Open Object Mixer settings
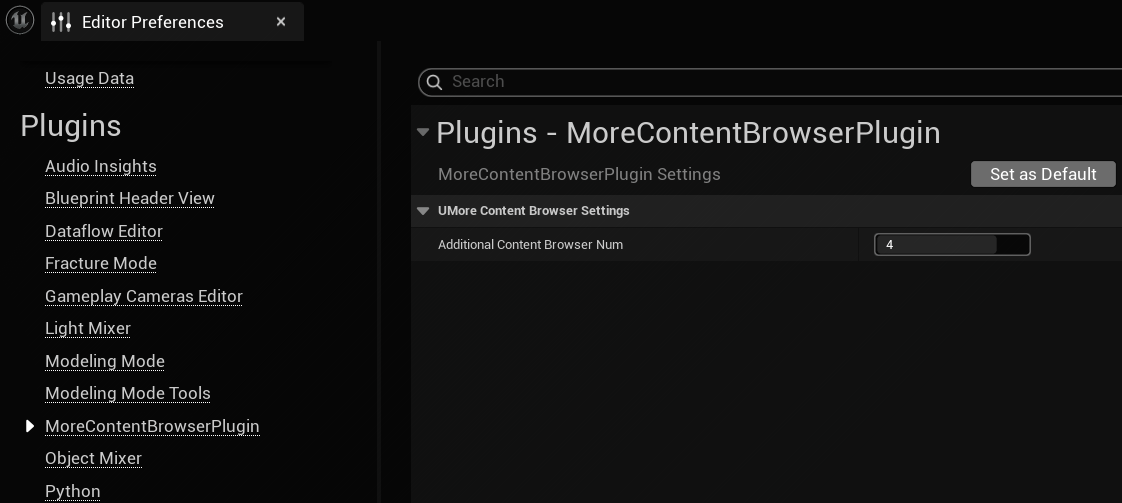 pyautogui.click(x=94, y=459)
